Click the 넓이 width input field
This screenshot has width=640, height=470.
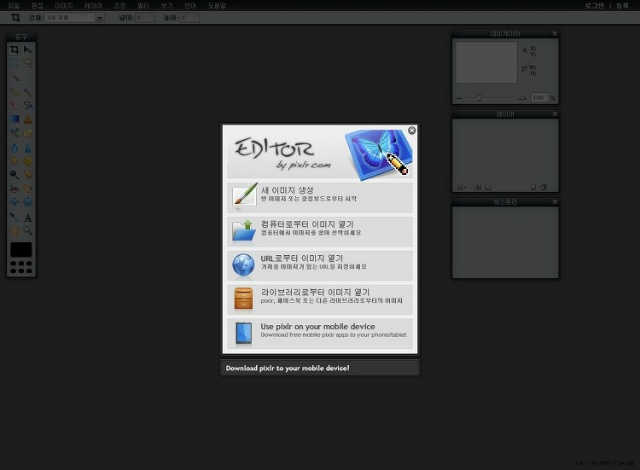point(145,18)
